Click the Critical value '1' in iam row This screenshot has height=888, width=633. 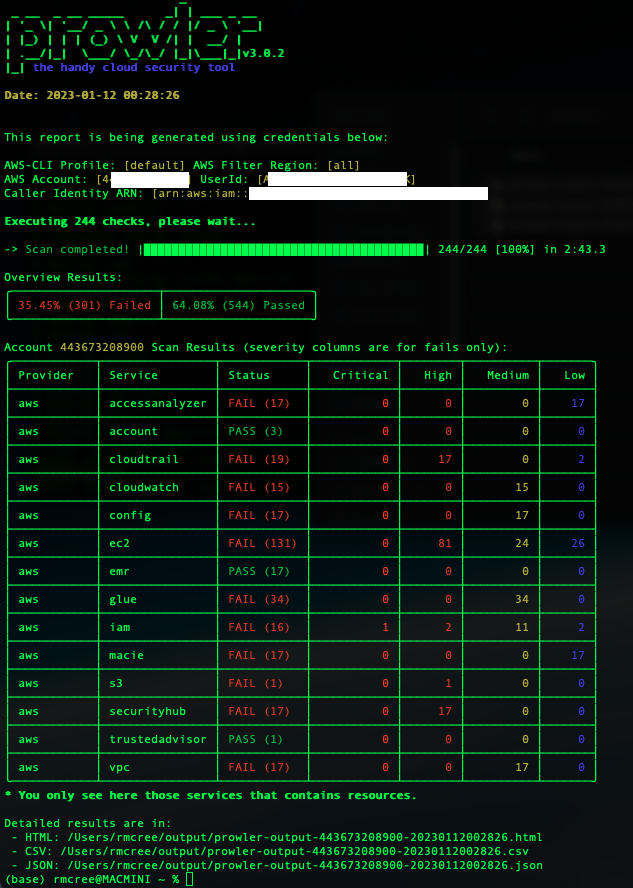tap(386, 627)
